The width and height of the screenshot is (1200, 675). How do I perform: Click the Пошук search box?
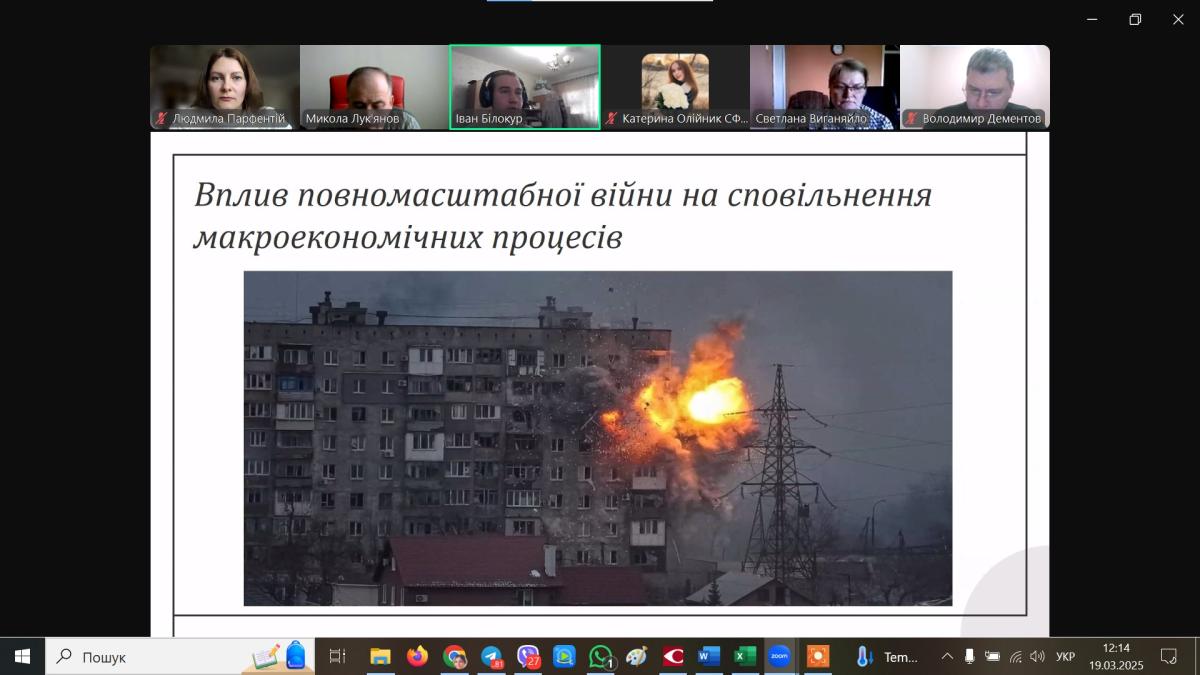150,657
